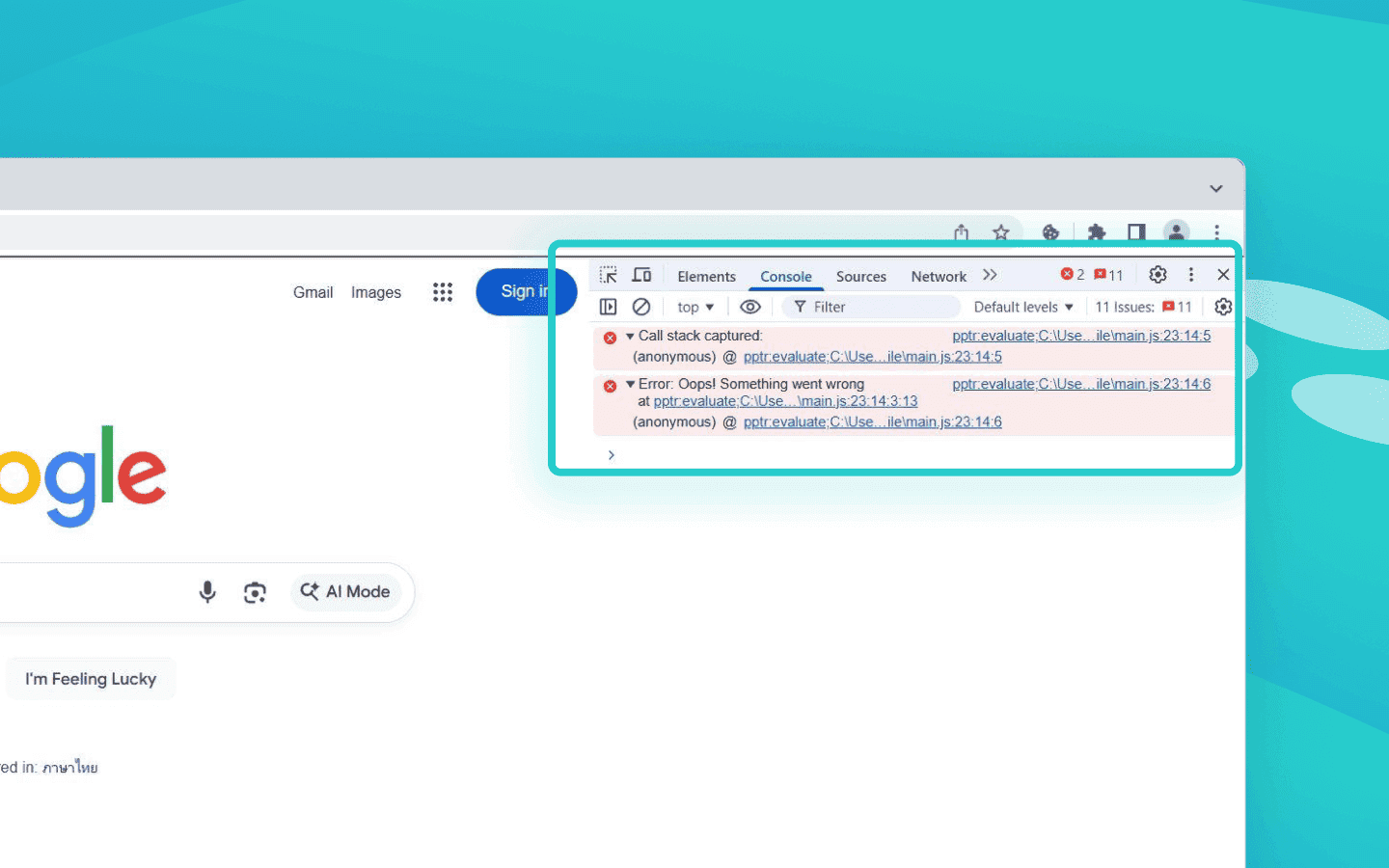The height and width of the screenshot is (868, 1389).
Task: Bookmark this page with the star icon
Action: (1001, 232)
